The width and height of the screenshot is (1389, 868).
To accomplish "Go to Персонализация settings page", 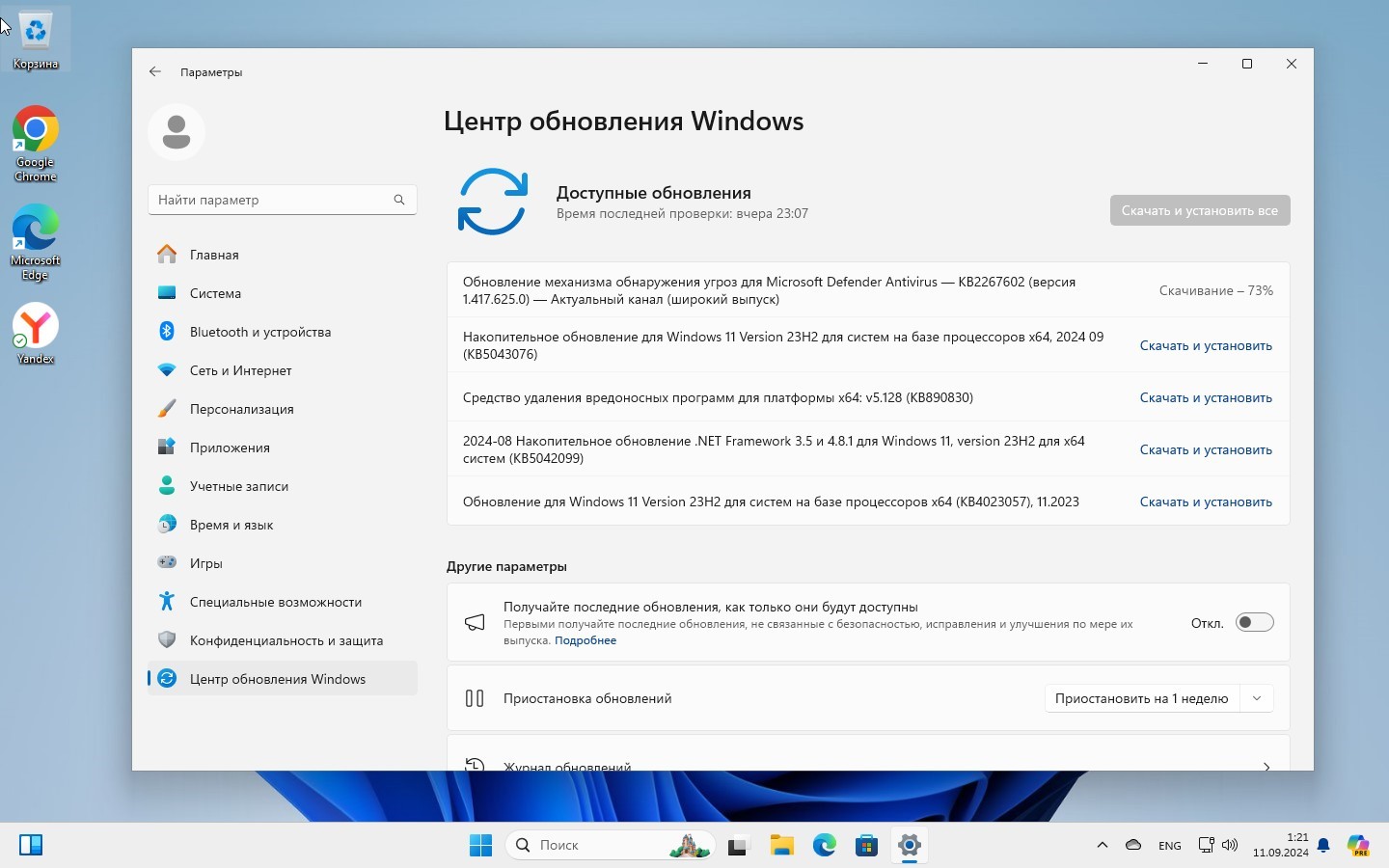I will [241, 409].
